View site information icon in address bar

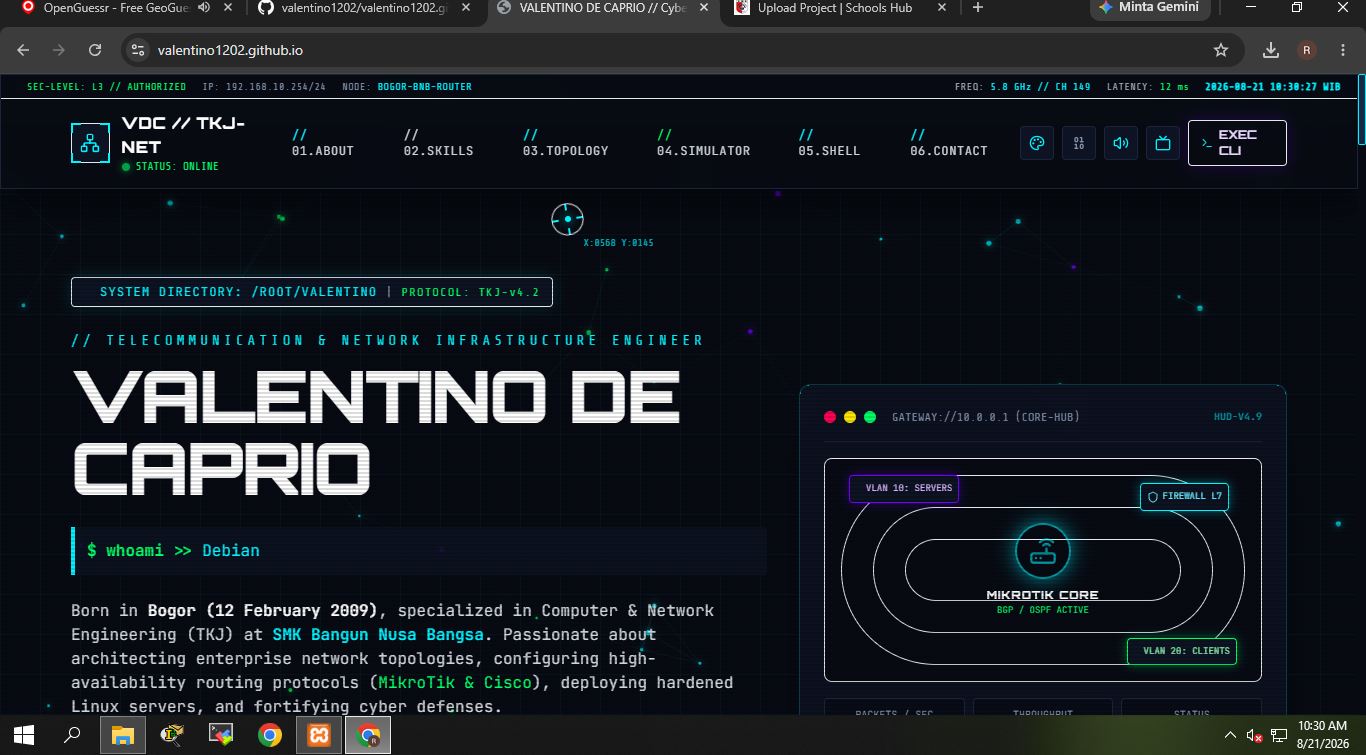click(138, 50)
